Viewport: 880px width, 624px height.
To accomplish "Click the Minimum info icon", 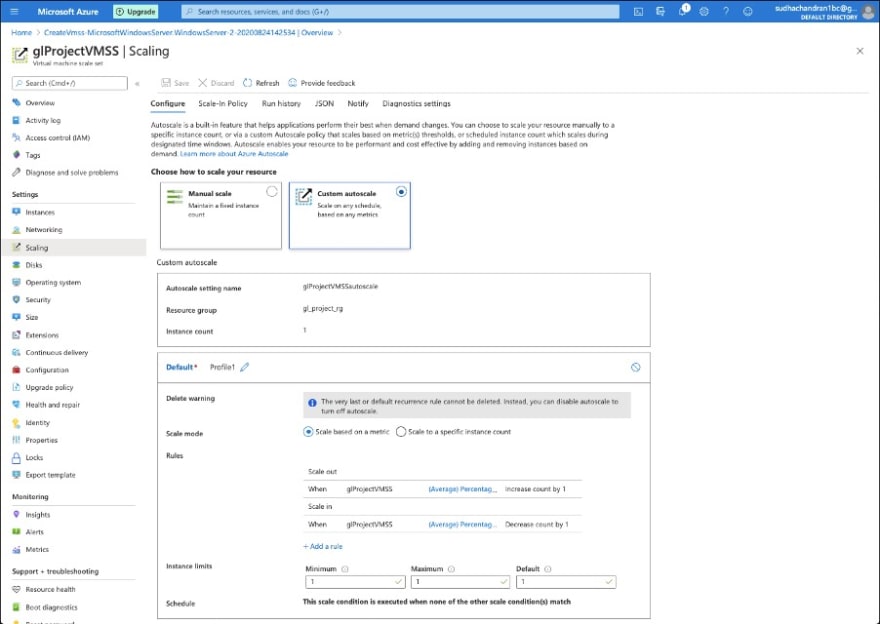I will click(345, 569).
